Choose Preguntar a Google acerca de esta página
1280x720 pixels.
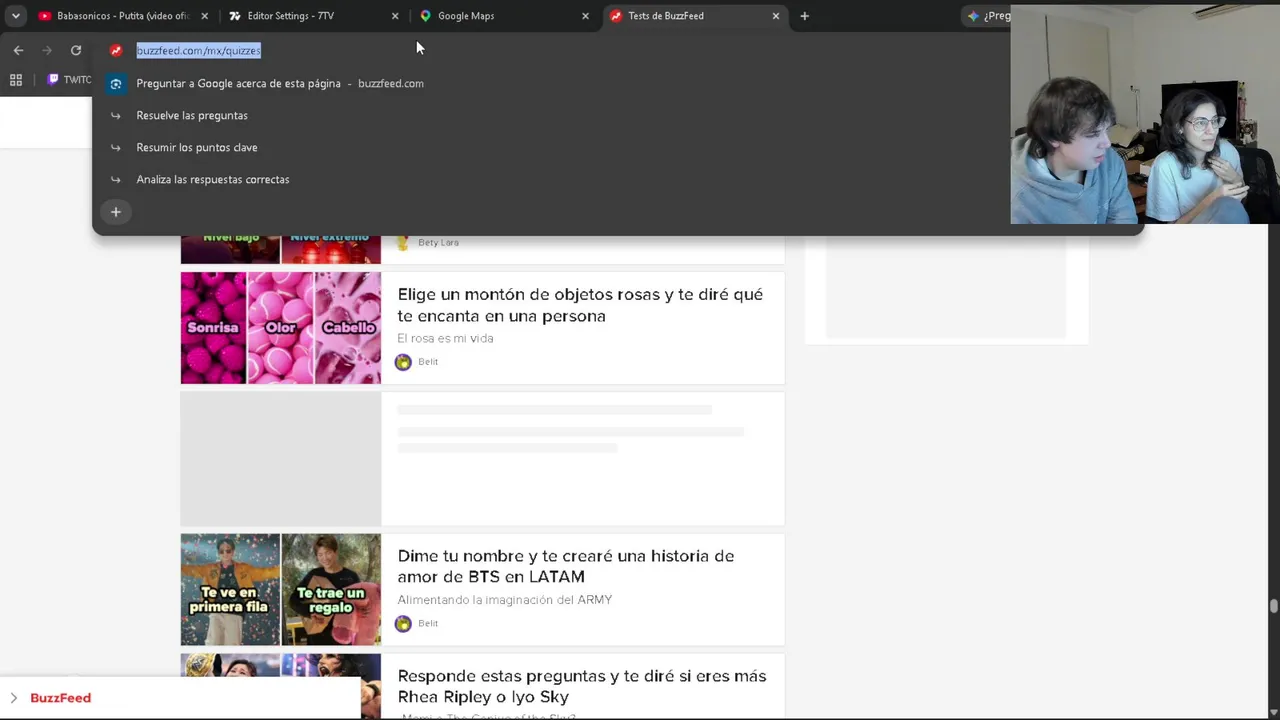618,83
